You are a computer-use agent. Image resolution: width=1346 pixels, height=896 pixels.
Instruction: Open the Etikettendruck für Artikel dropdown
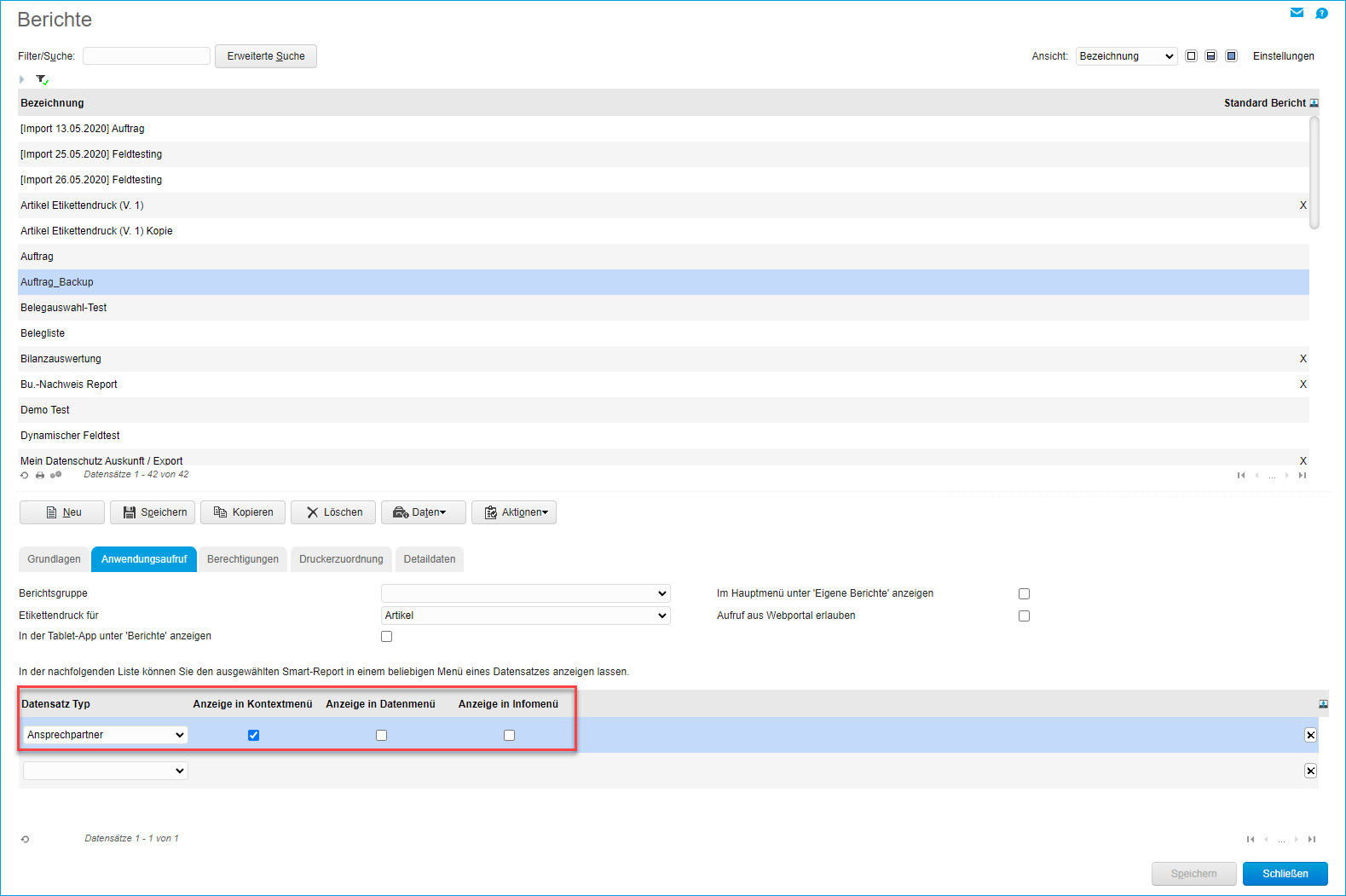tap(525, 616)
